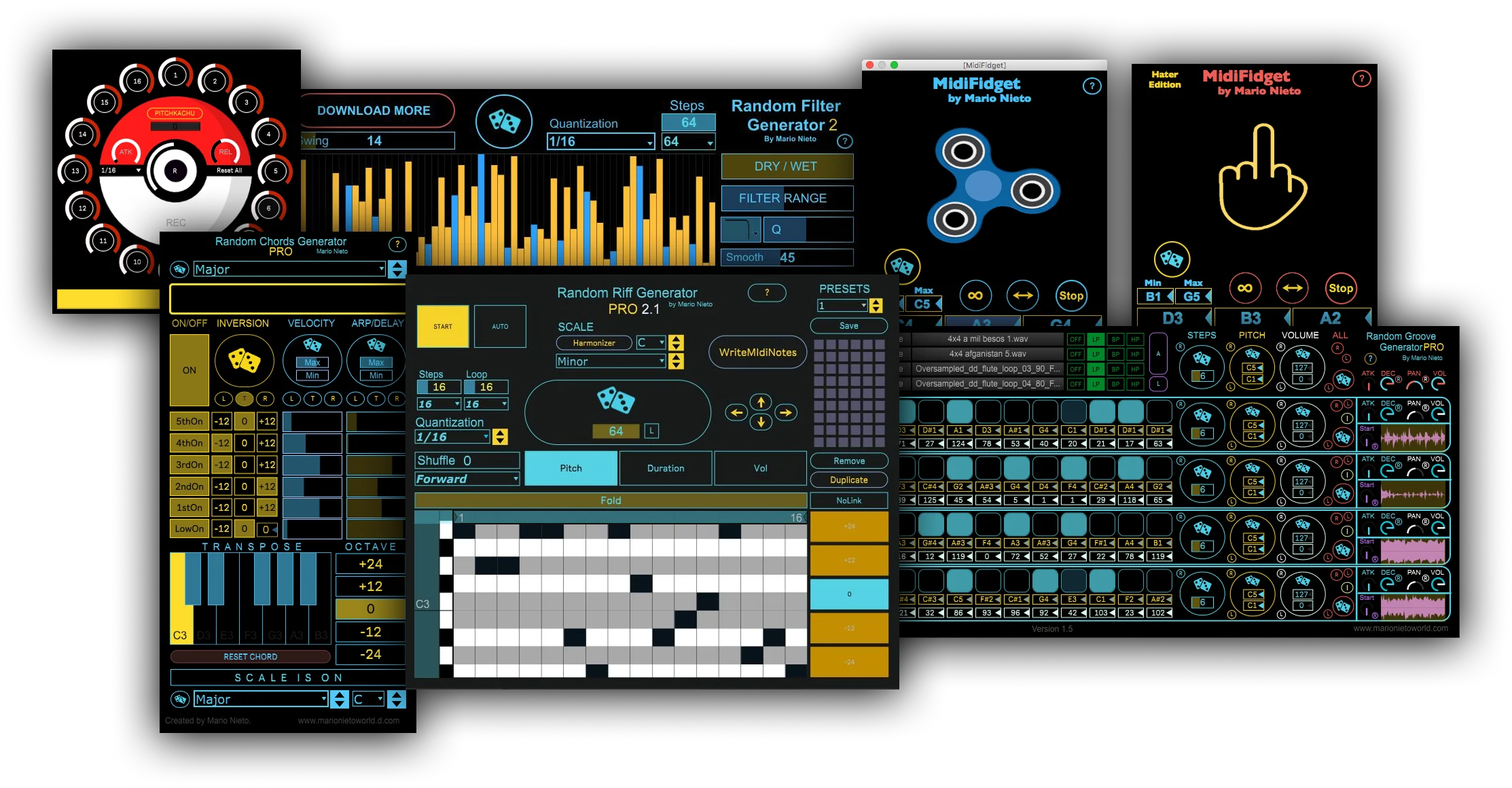
Task: Open the Forward playback direction dropdown
Action: point(466,478)
